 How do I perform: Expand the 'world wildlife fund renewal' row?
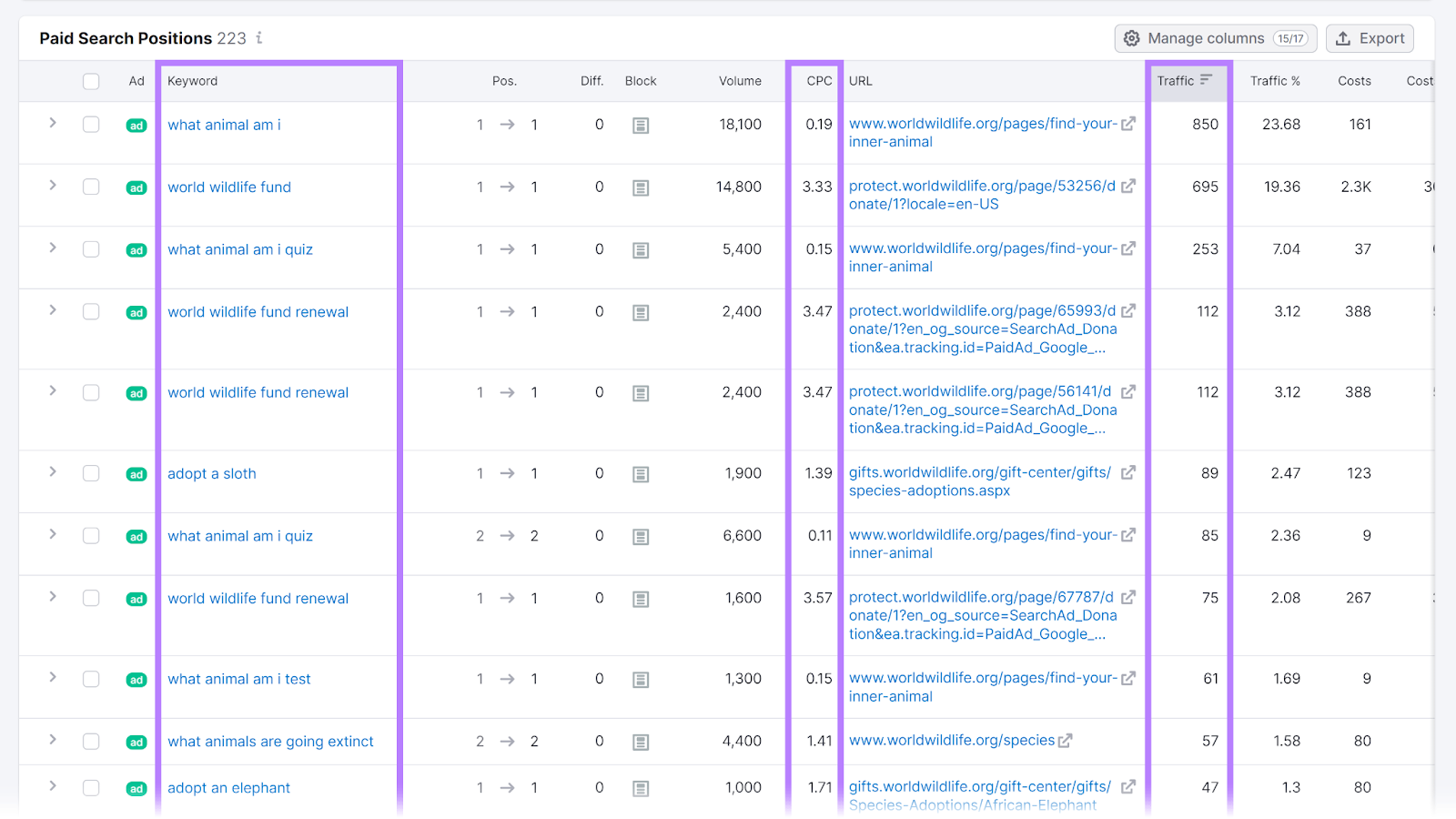point(52,311)
